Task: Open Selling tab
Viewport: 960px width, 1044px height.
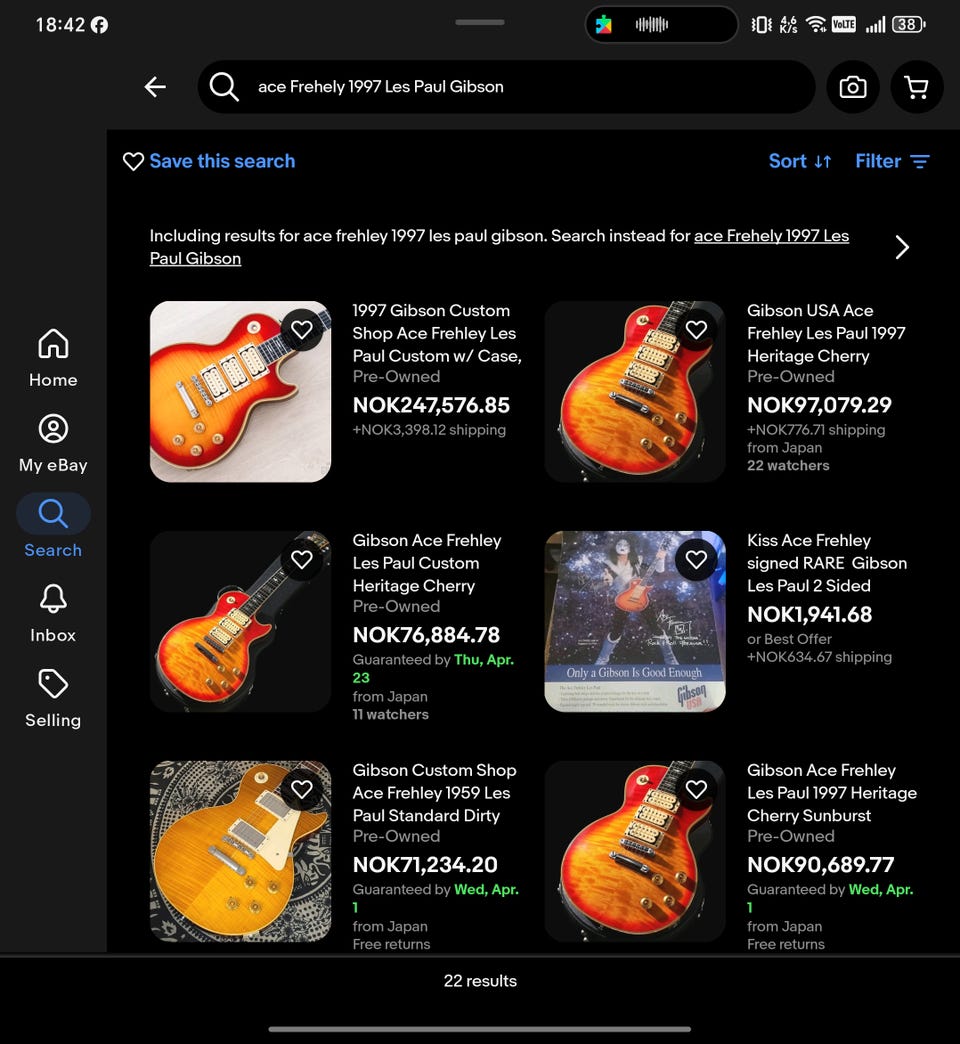Action: (x=53, y=698)
